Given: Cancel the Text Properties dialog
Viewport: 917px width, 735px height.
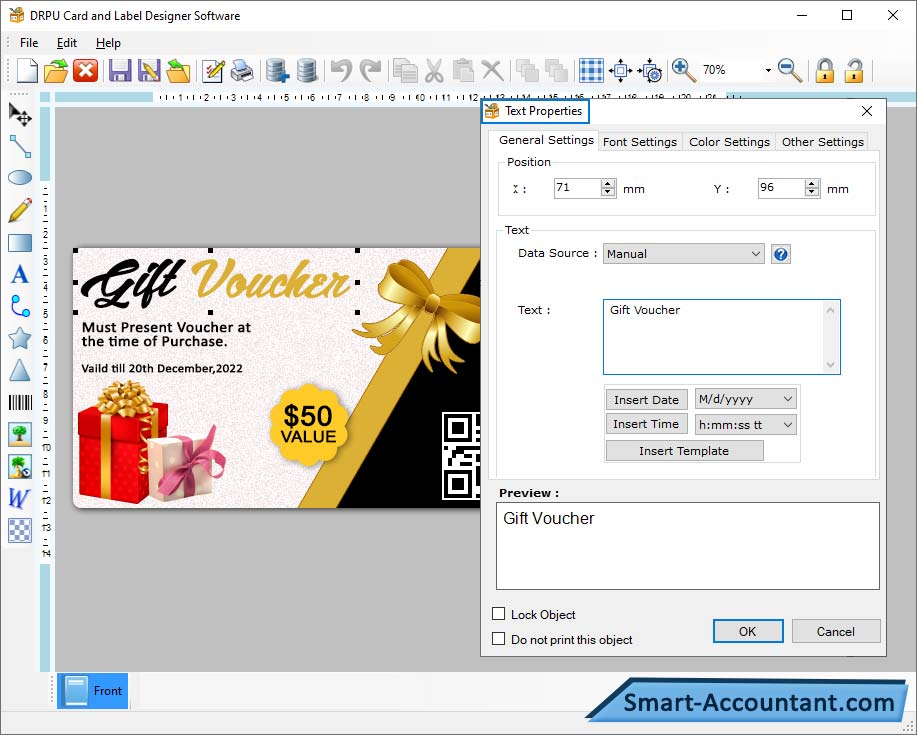Looking at the screenshot, I should click(836, 632).
